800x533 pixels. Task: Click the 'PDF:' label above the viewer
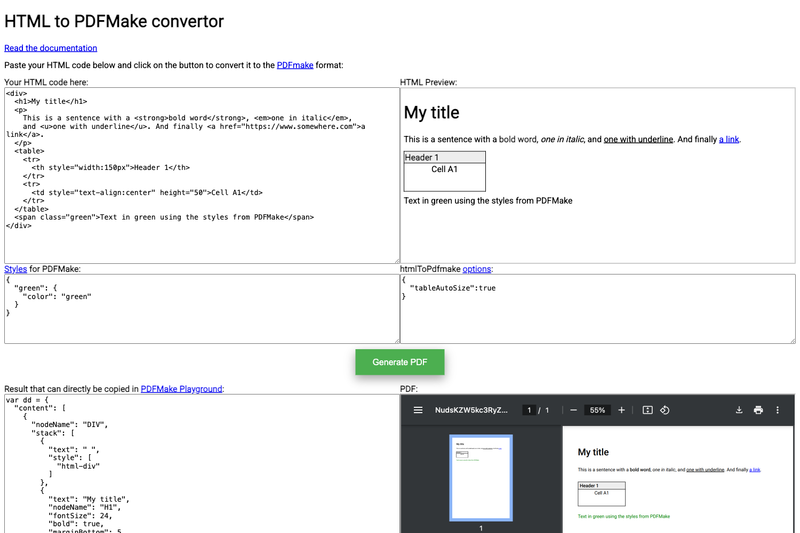click(409, 389)
